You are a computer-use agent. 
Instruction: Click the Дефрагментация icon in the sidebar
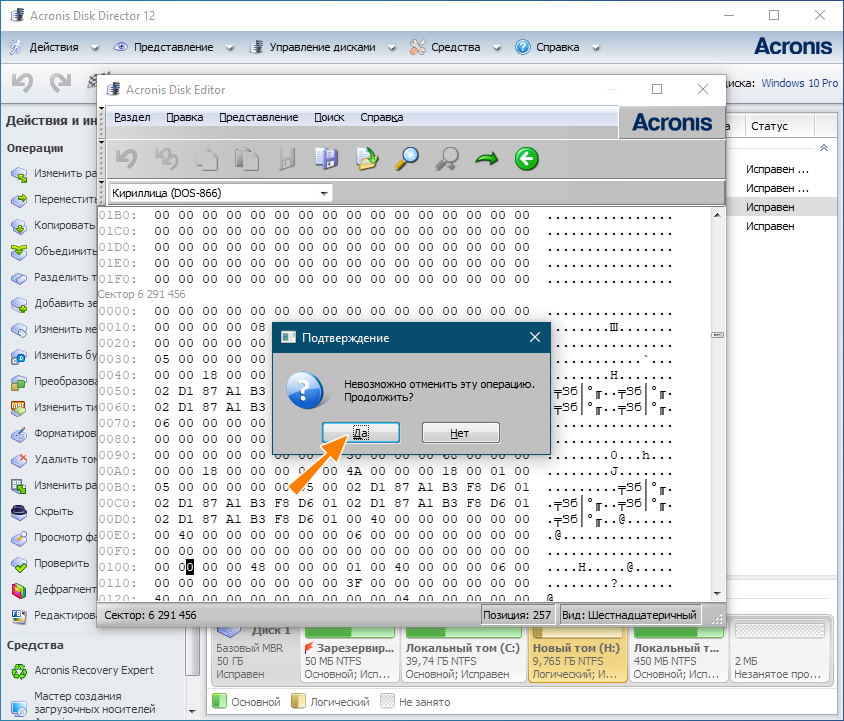(x=19, y=589)
